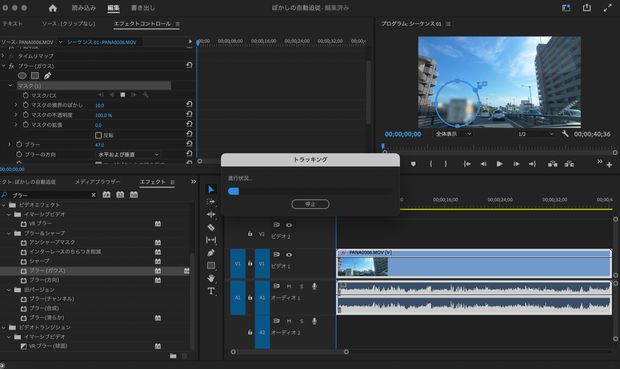Go to Out point

point(532,164)
